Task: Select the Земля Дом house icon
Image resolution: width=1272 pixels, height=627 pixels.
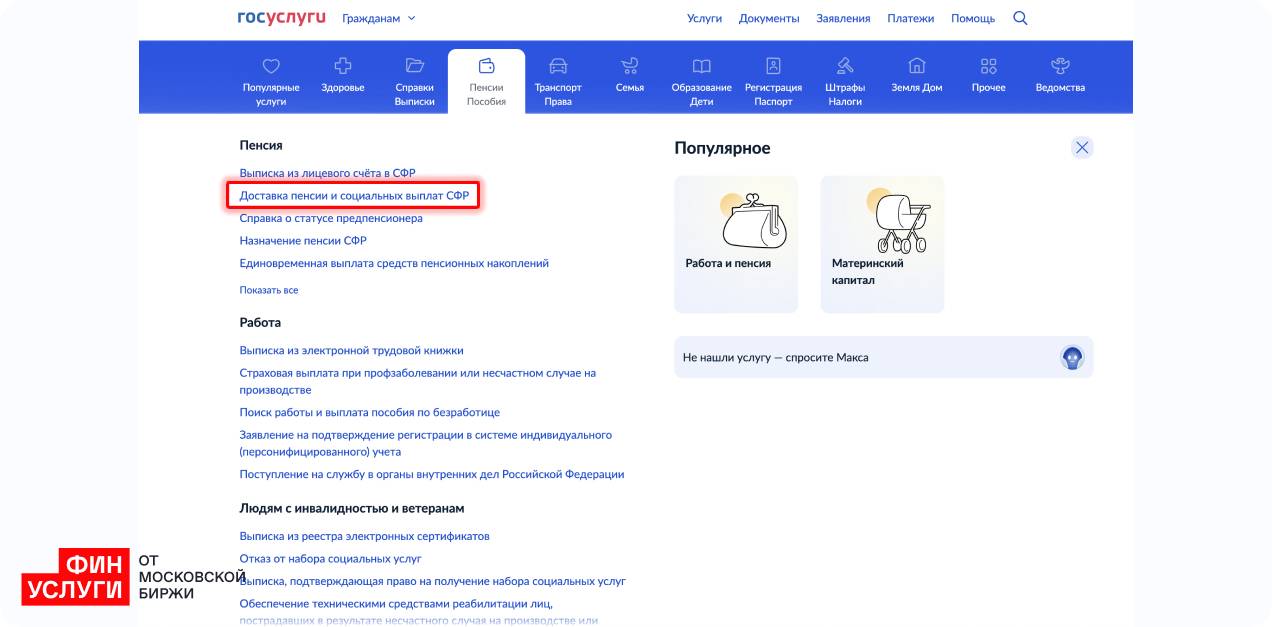Action: click(x=916, y=67)
